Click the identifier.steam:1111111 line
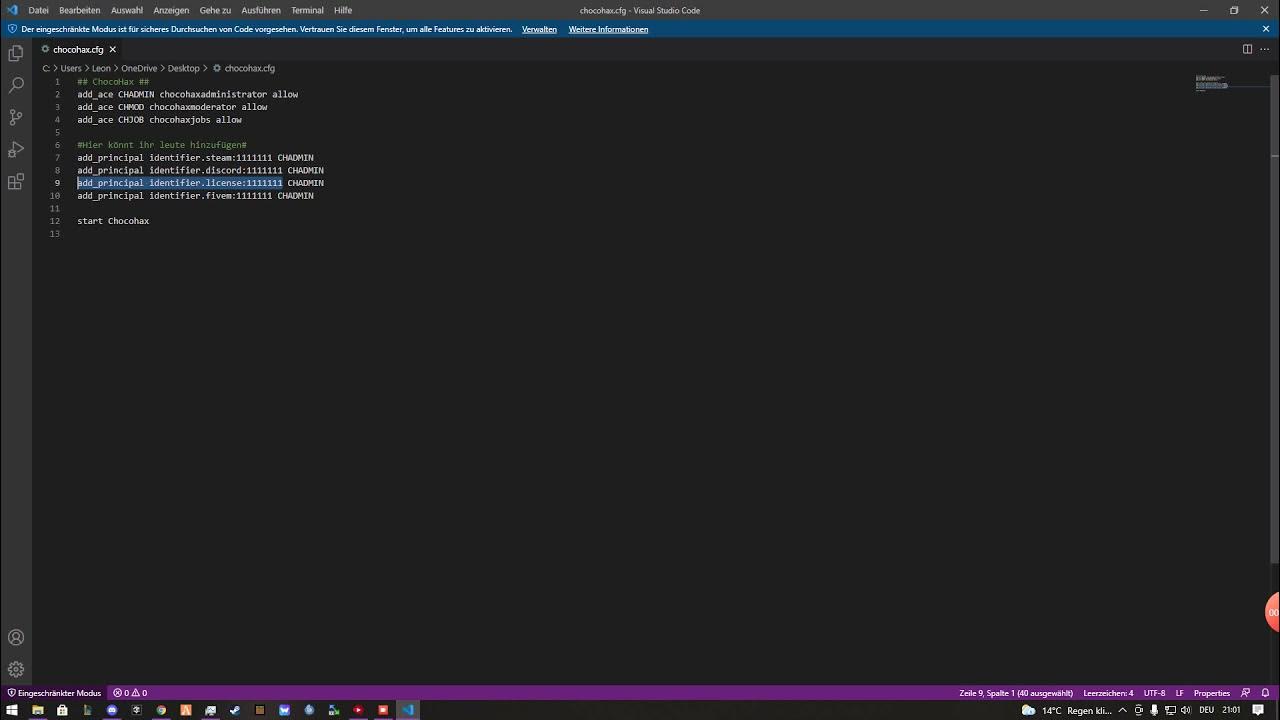 195,158
